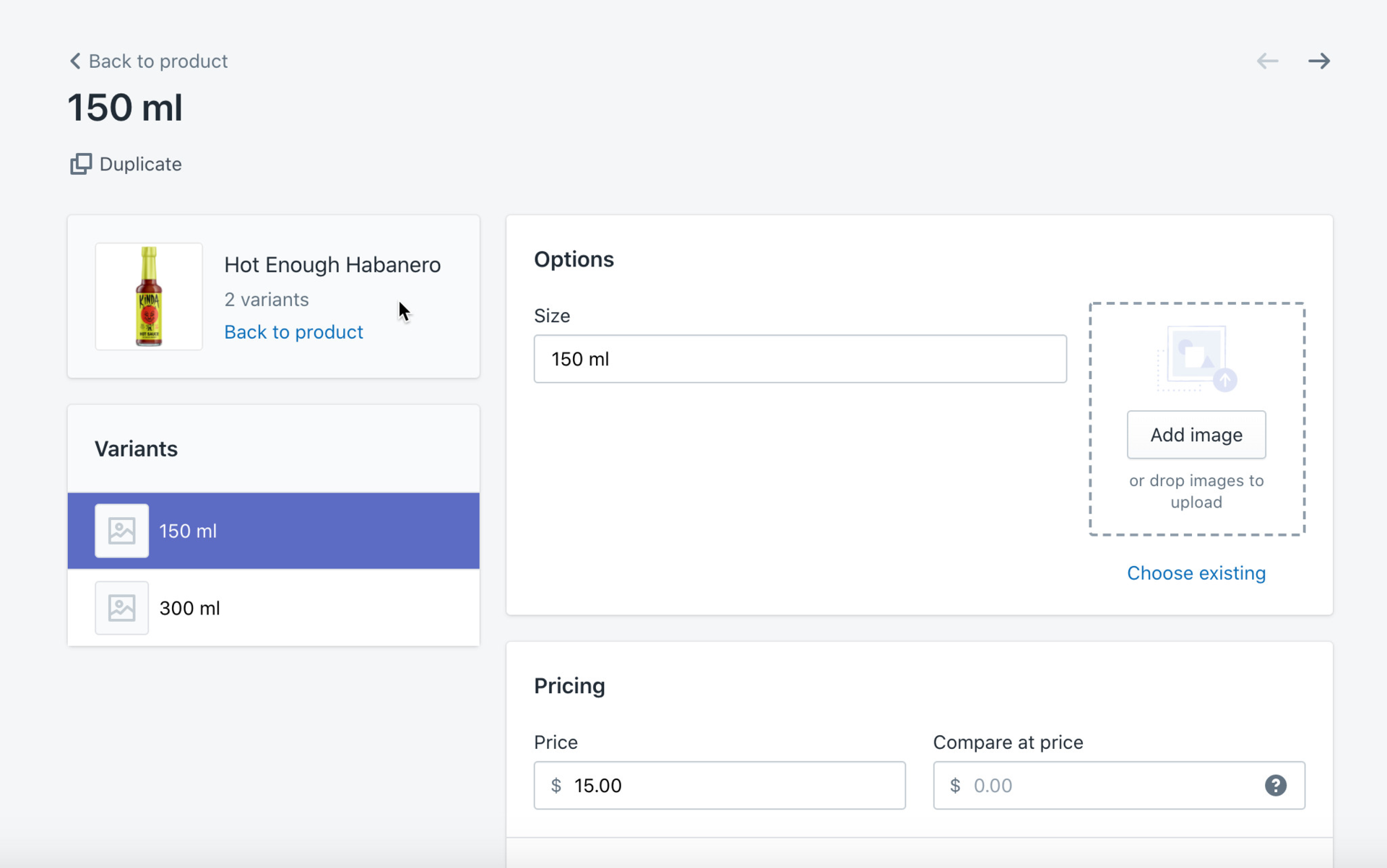Click the Choose existing link for variant image

[1196, 573]
